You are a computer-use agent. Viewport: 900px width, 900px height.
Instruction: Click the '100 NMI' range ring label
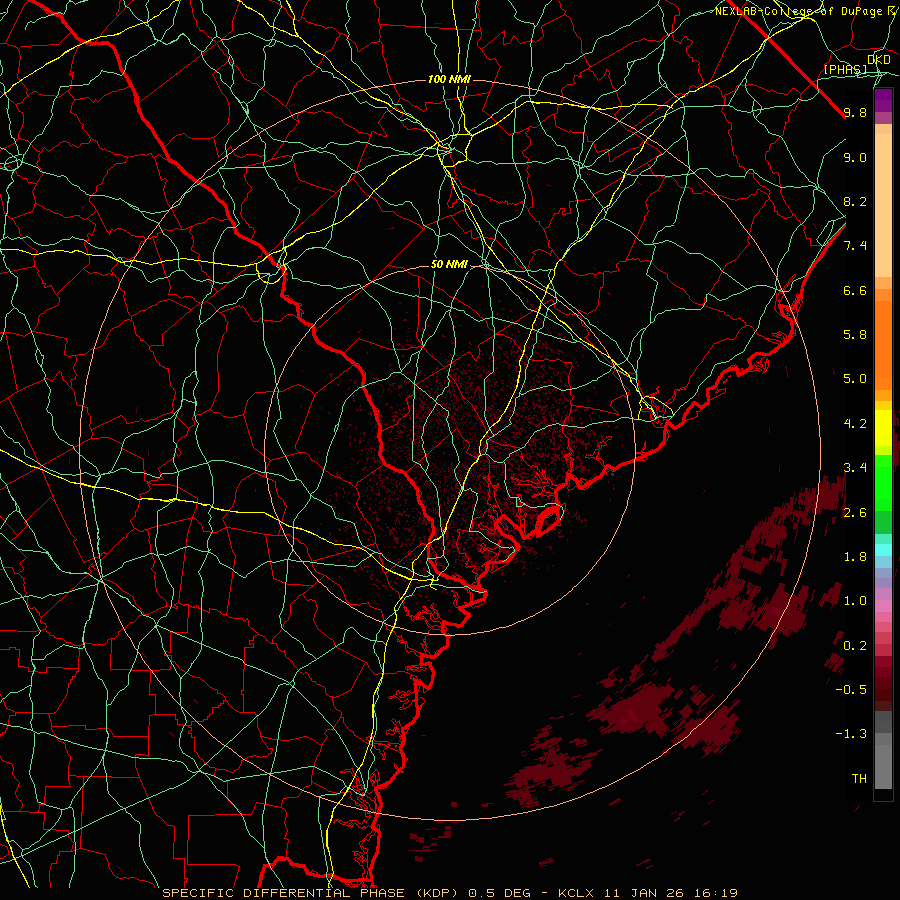click(449, 79)
